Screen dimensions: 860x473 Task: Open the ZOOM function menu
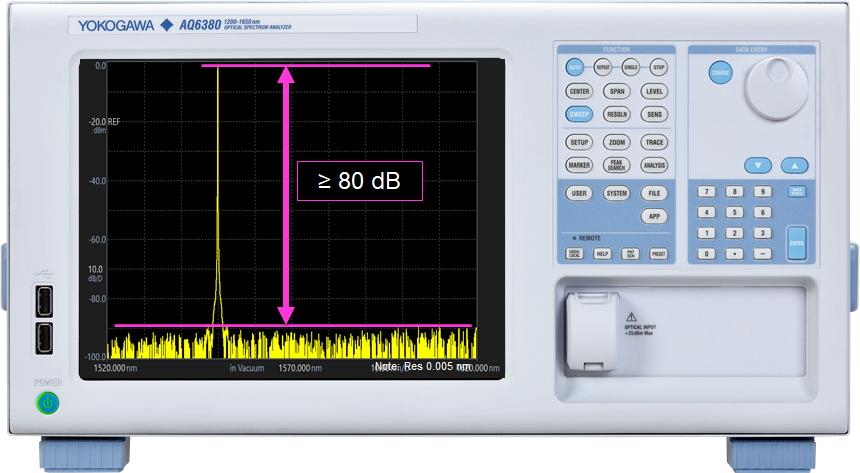pyautogui.click(x=617, y=142)
